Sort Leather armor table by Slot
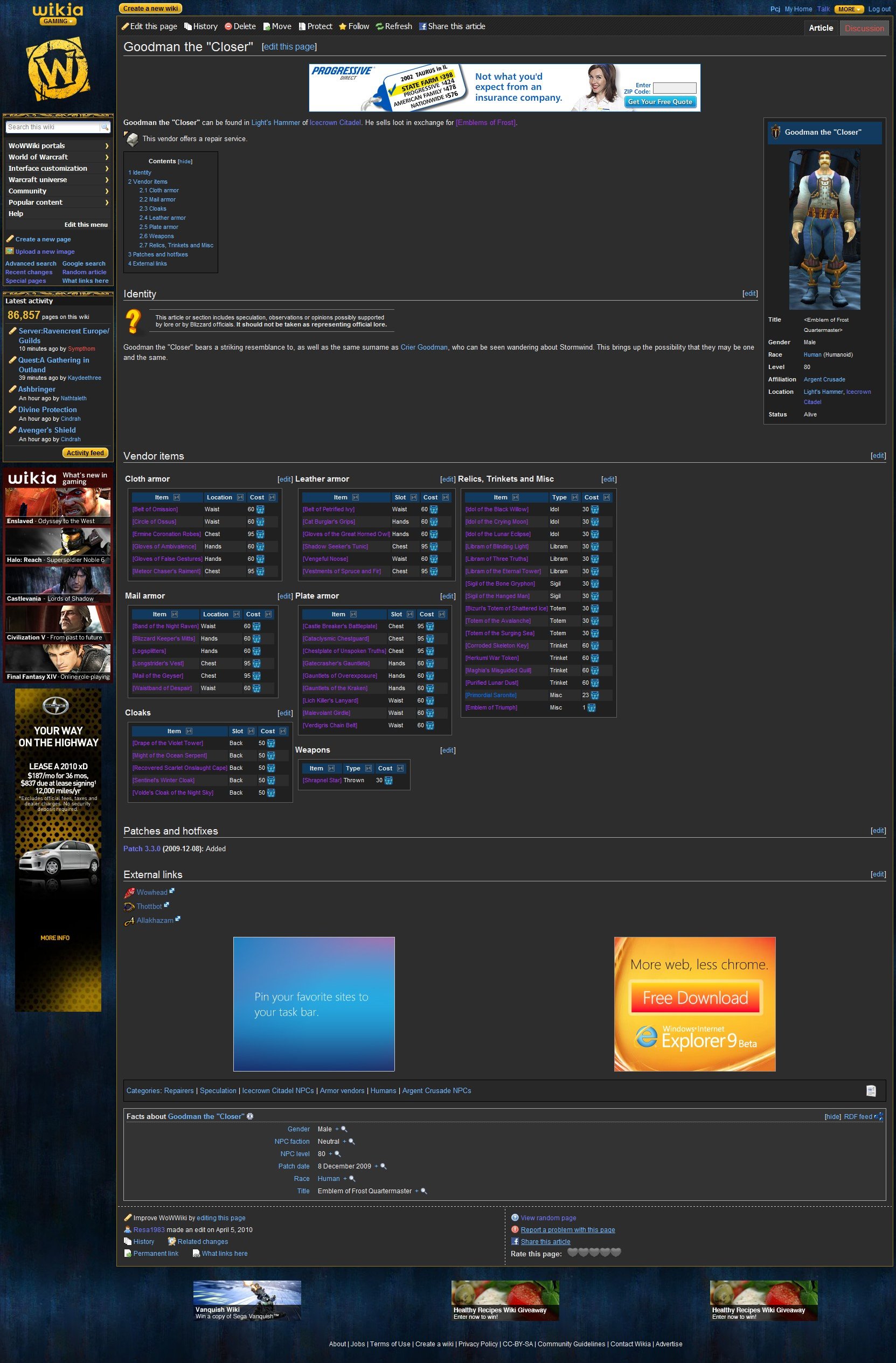 coord(414,497)
